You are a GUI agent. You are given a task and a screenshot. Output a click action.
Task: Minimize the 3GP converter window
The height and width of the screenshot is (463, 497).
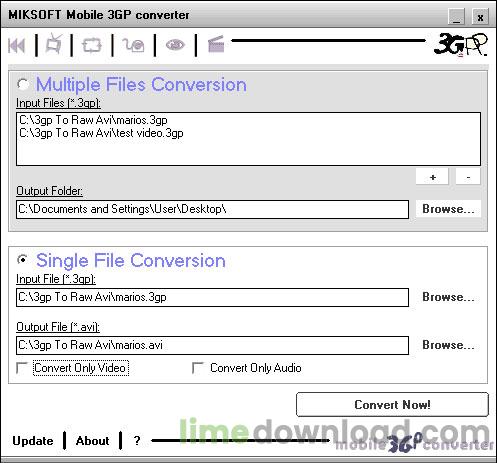pyautogui.click(x=456, y=17)
